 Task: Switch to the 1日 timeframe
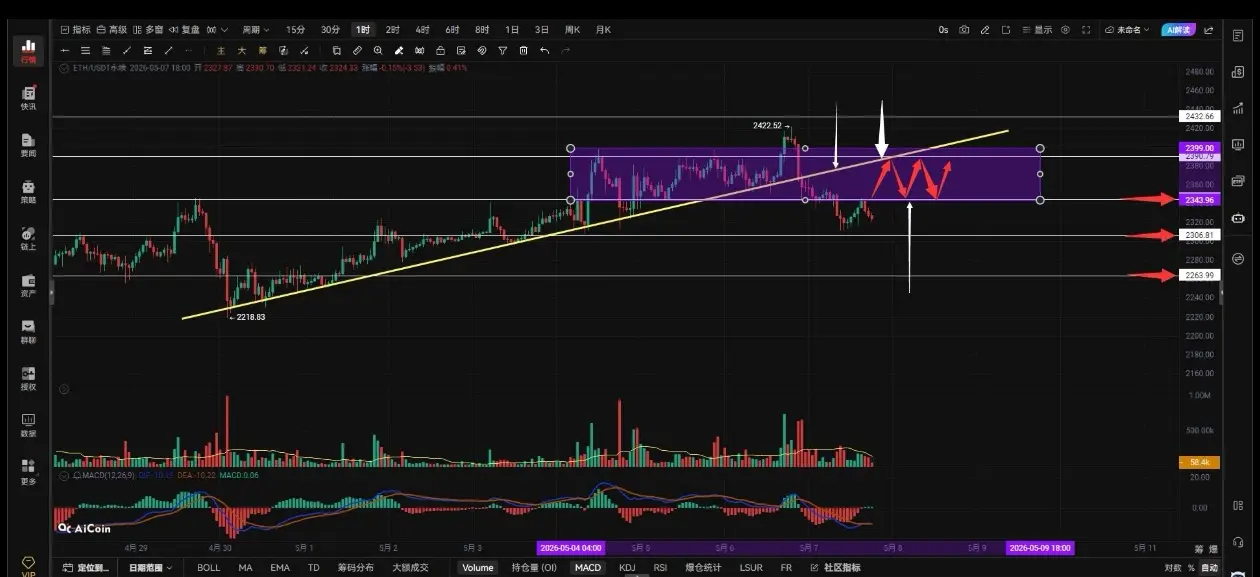pyautogui.click(x=512, y=30)
